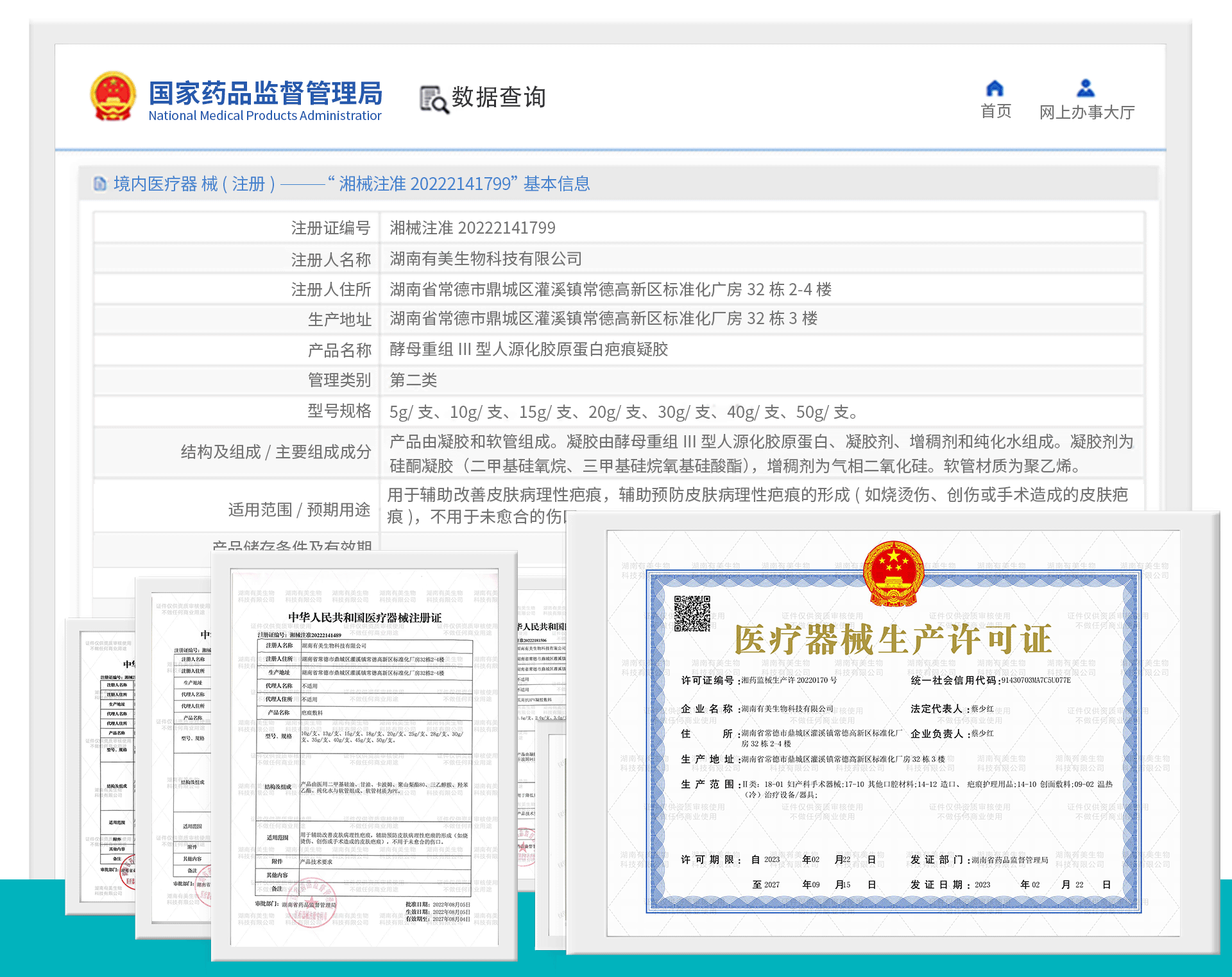Click production address ending 32 栋 3 楼

603,318
